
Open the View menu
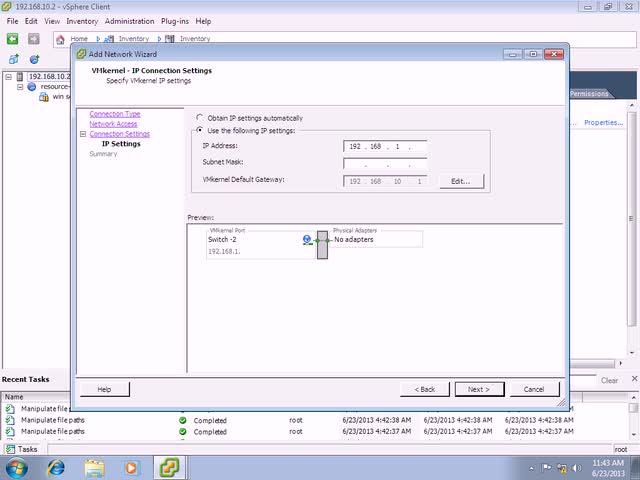(52, 21)
